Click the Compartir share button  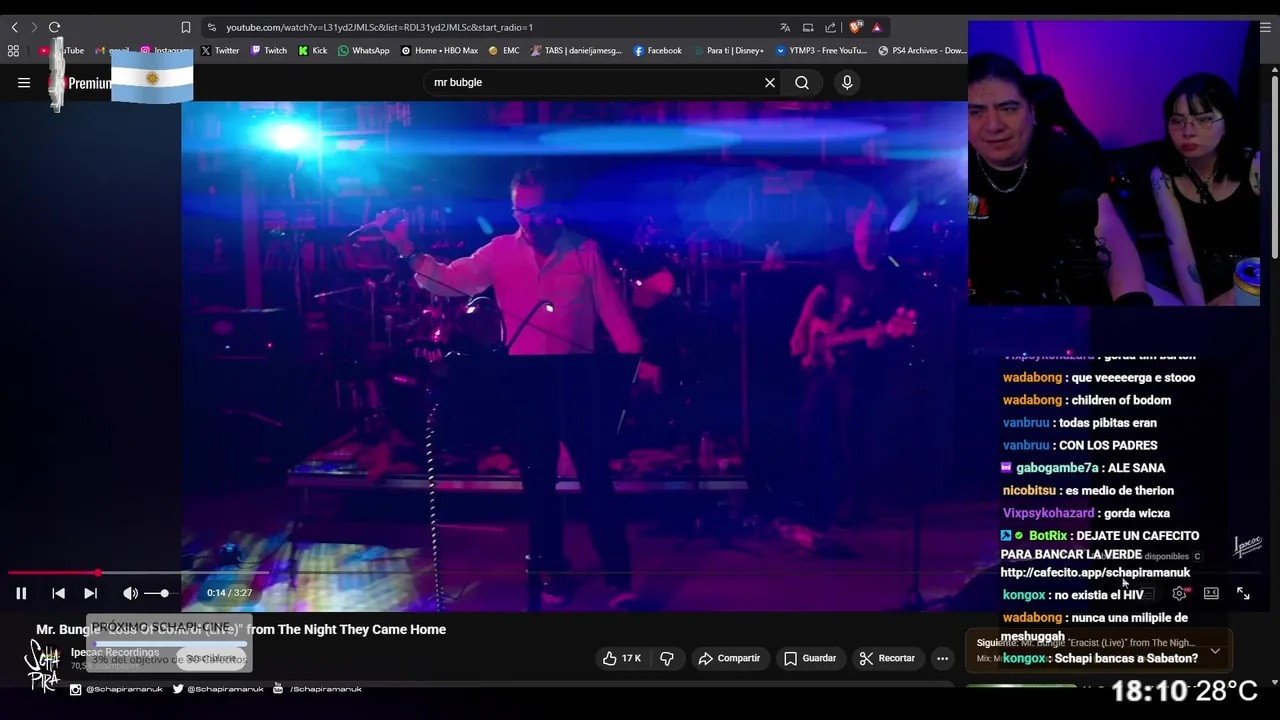(x=729, y=658)
